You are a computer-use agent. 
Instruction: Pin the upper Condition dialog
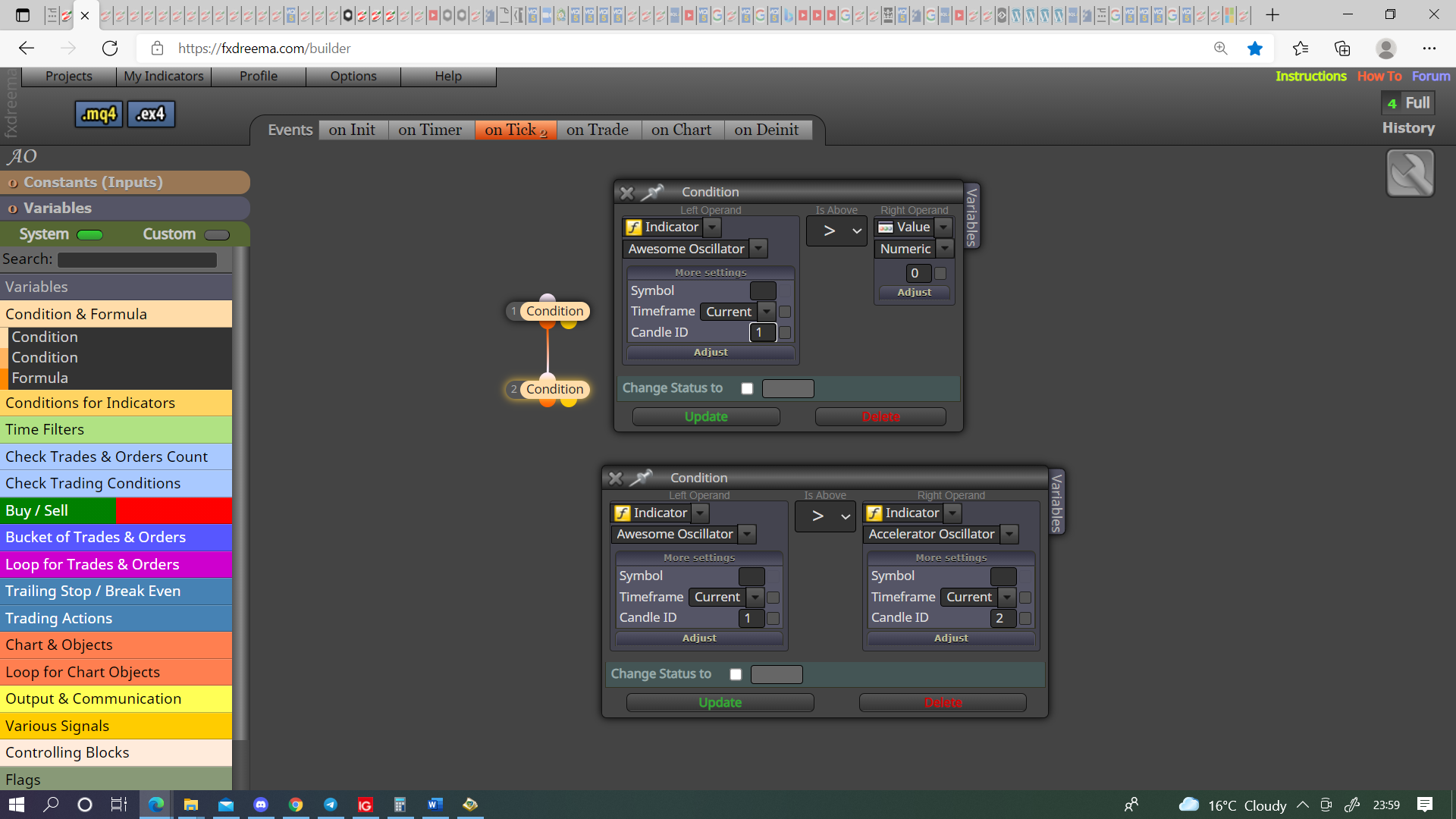click(652, 192)
